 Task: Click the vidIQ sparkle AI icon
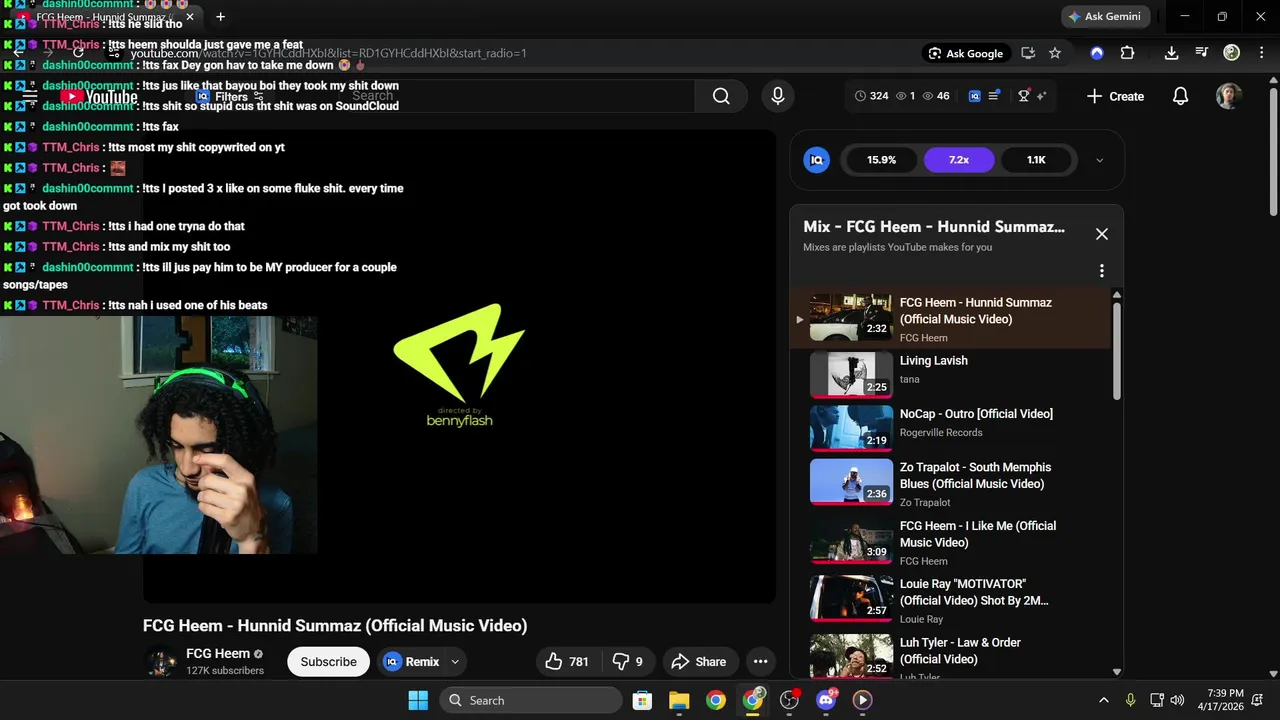(1041, 96)
